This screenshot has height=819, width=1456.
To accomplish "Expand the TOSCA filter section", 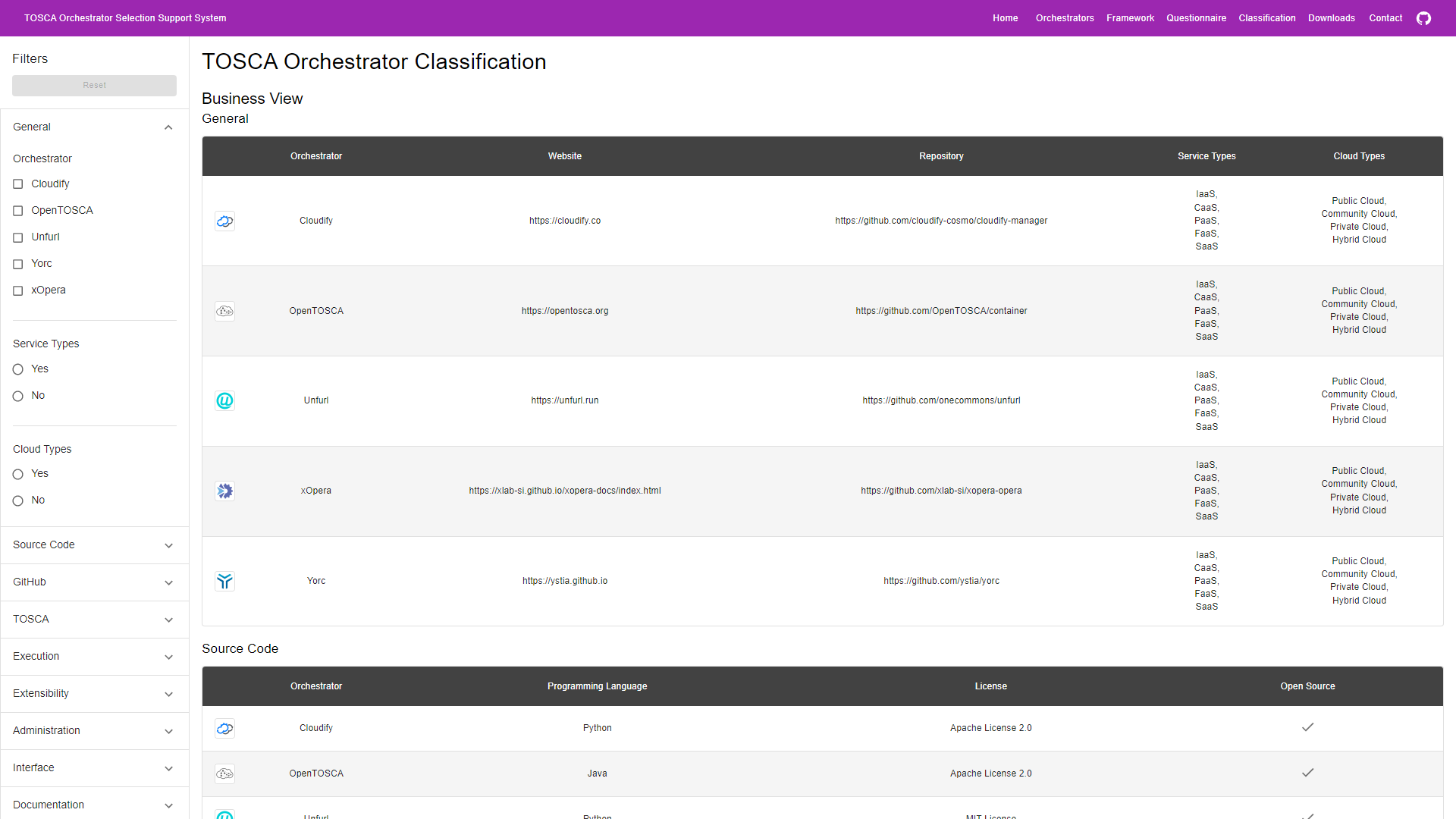I will click(x=168, y=620).
